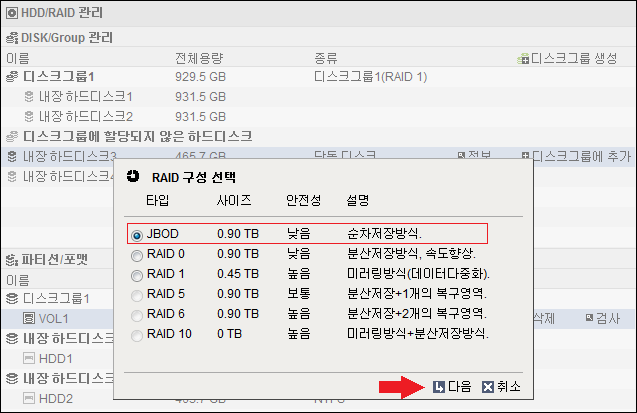Click the 0.45 TB size for RAID 1
Image resolution: width=637 pixels, height=413 pixels.
click(x=238, y=274)
